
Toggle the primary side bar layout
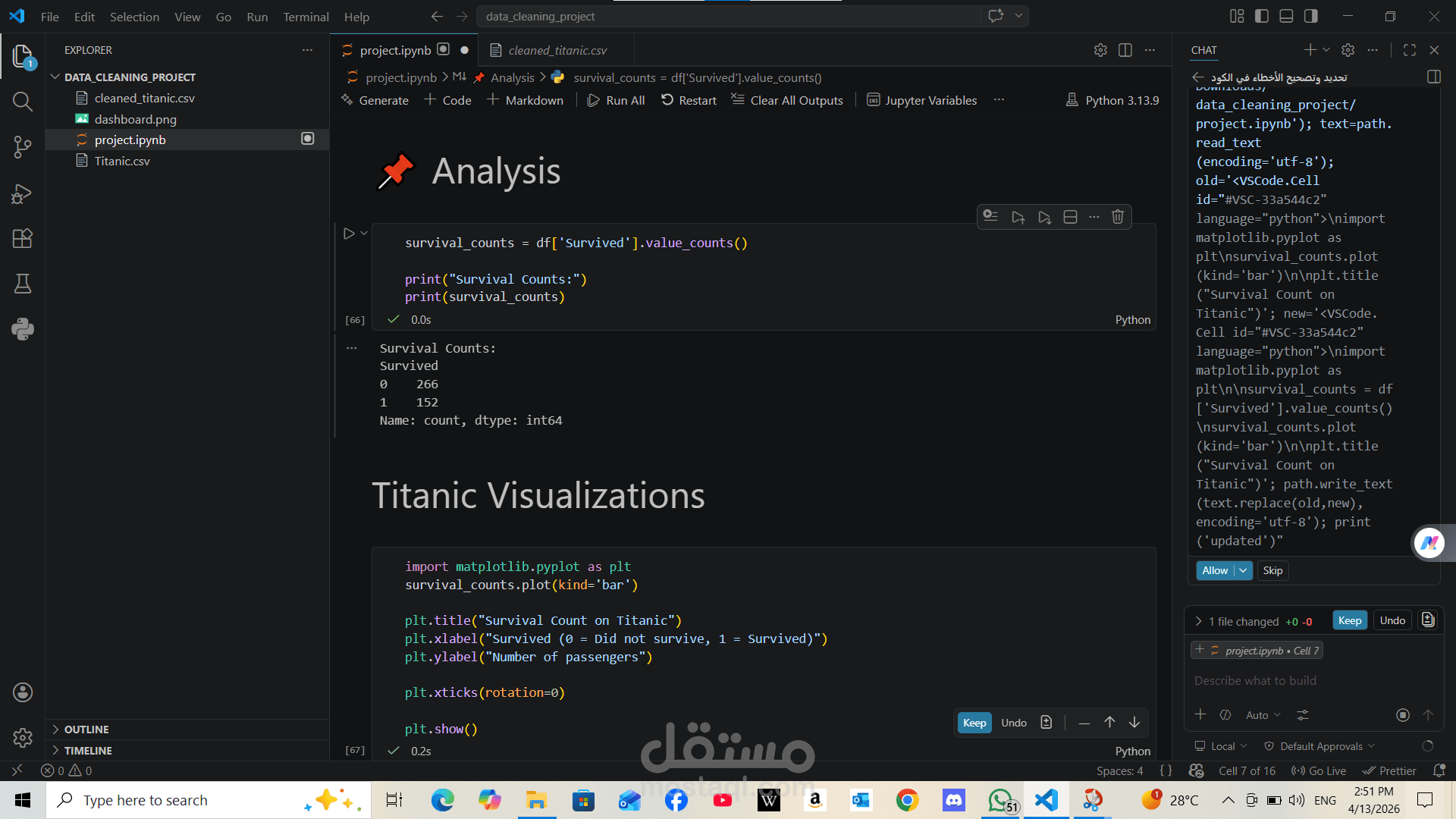[1262, 16]
